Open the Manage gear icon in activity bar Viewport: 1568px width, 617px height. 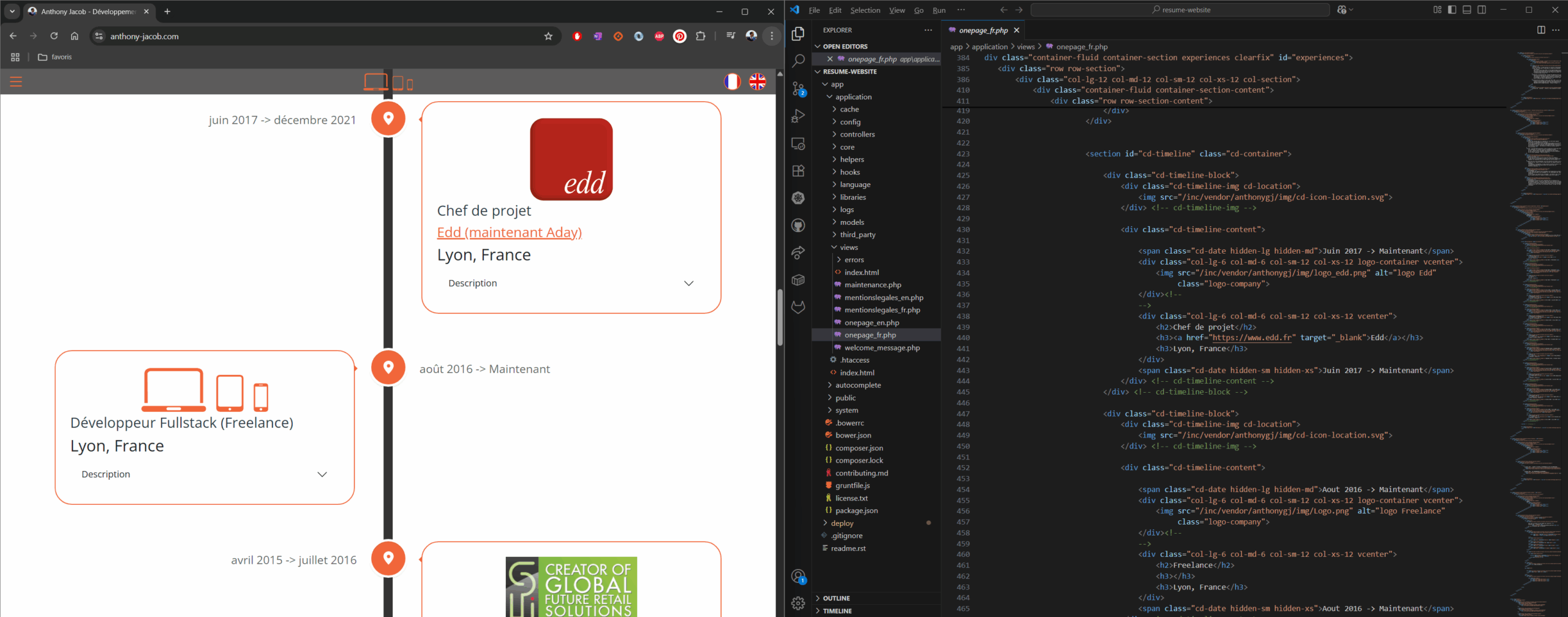(x=798, y=604)
